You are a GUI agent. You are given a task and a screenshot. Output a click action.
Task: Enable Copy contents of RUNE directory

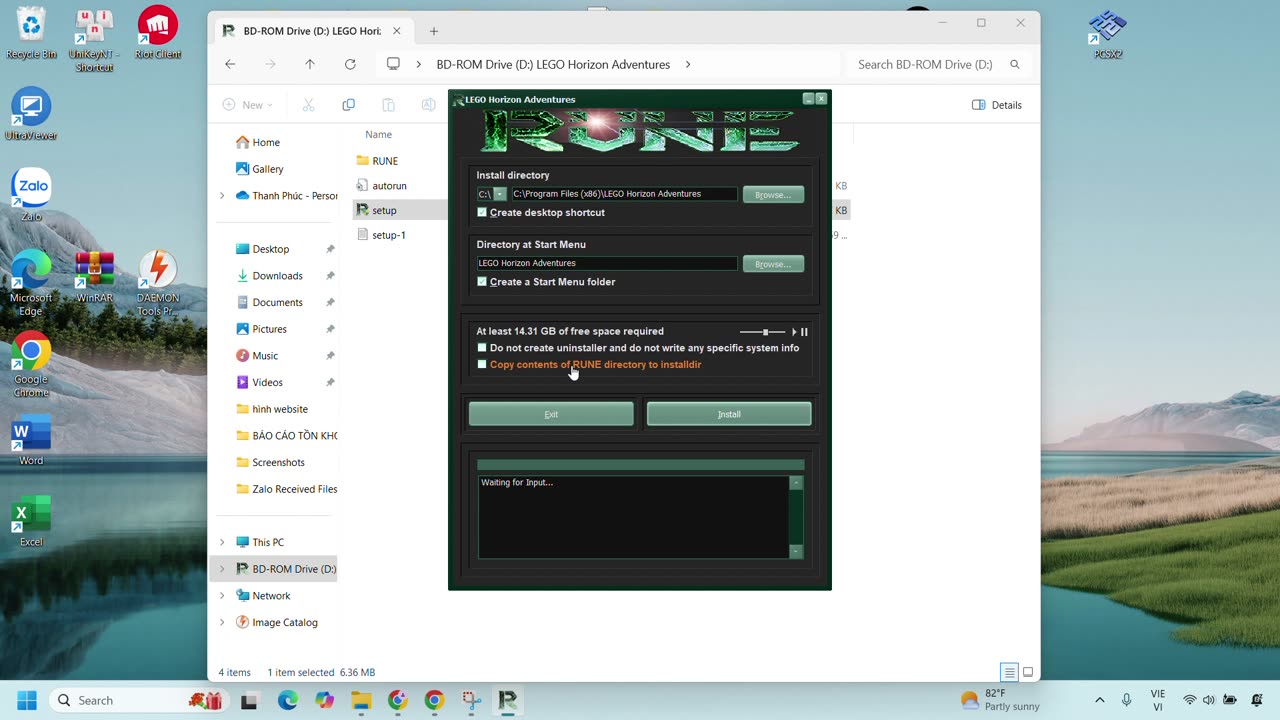point(482,364)
